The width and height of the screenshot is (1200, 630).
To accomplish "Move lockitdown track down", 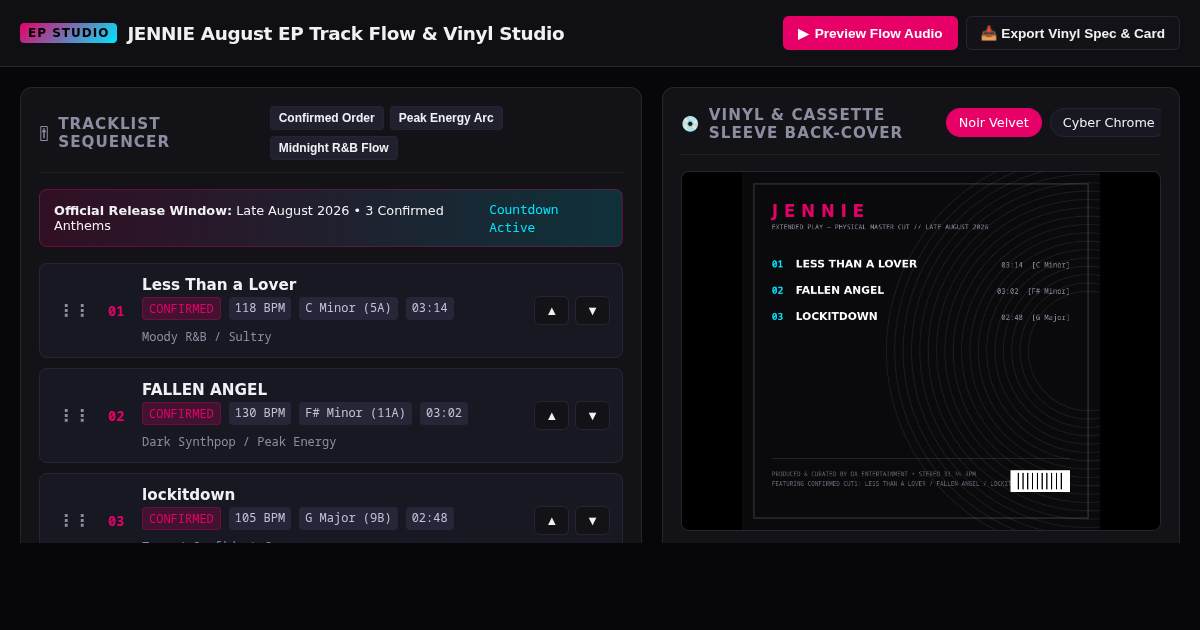I will pyautogui.click(x=592, y=521).
